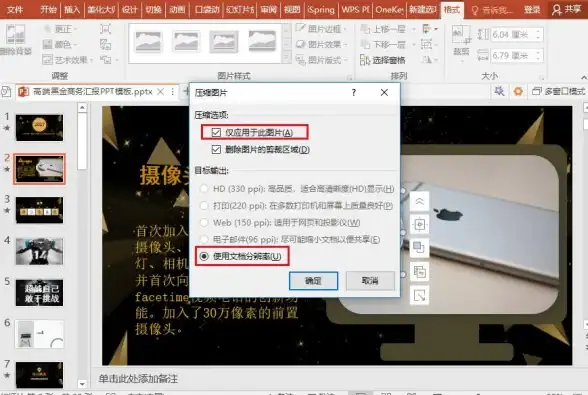This screenshot has width=588, height=395.
Task: Click 取消 (Cancel) in the compress dialog
Action: (370, 281)
